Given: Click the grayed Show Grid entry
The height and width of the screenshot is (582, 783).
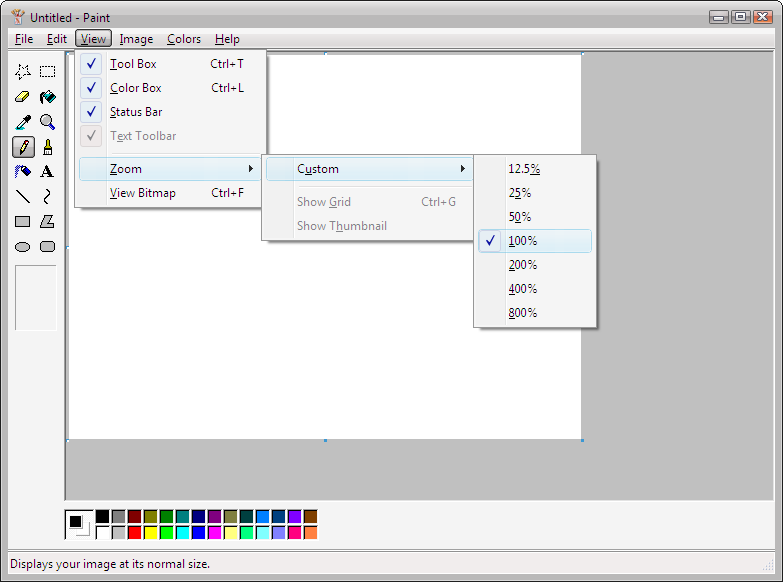Looking at the screenshot, I should click(x=369, y=202).
